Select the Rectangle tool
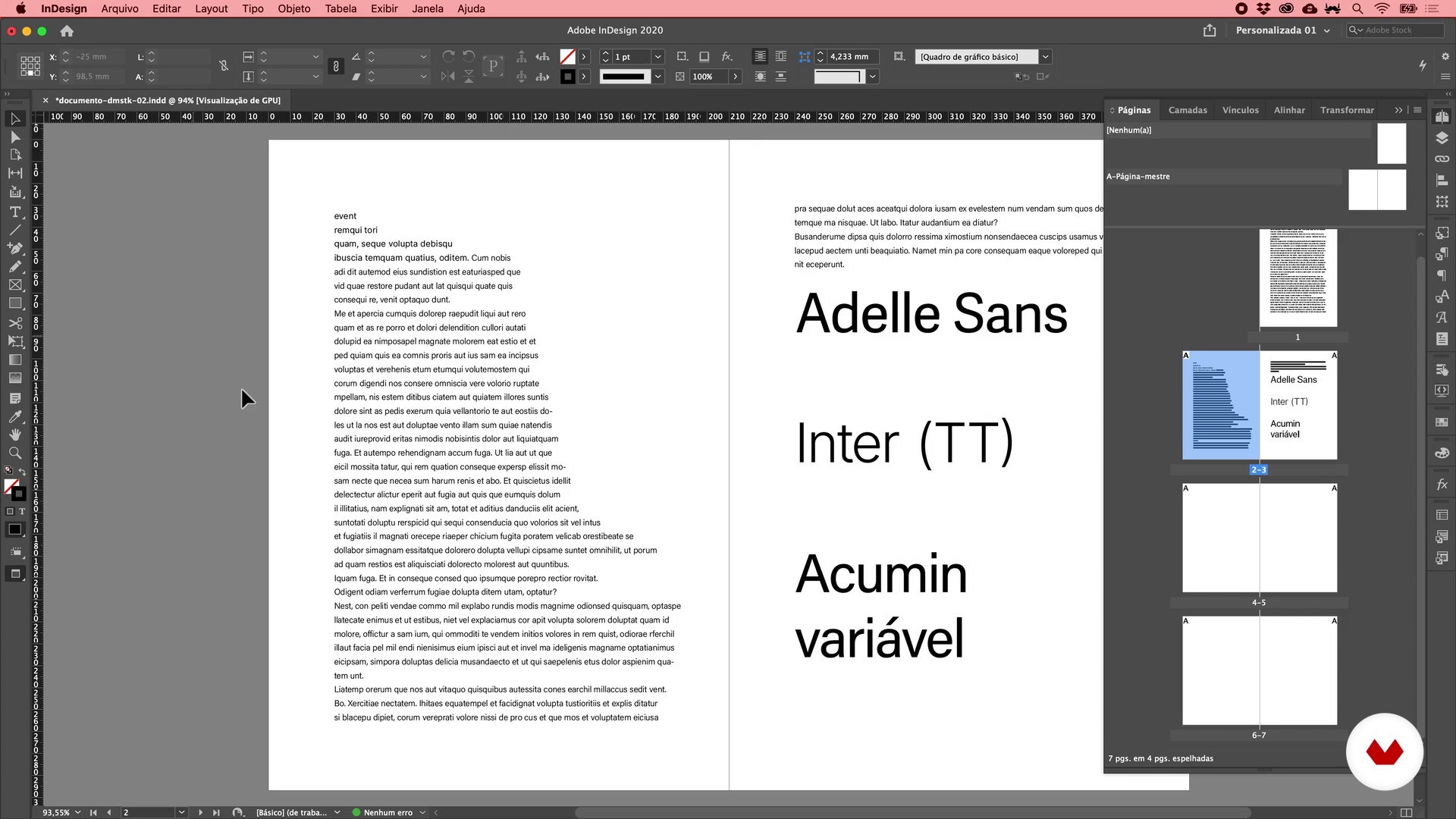The width and height of the screenshot is (1456, 819). click(15, 303)
